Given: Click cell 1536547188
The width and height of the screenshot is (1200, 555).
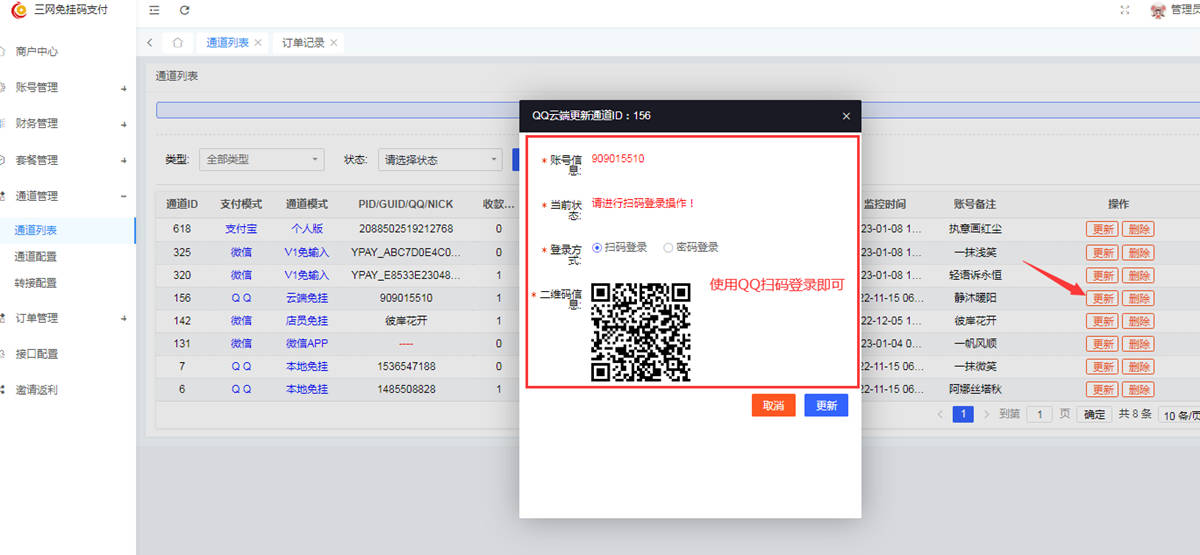Looking at the screenshot, I should coord(406,367).
